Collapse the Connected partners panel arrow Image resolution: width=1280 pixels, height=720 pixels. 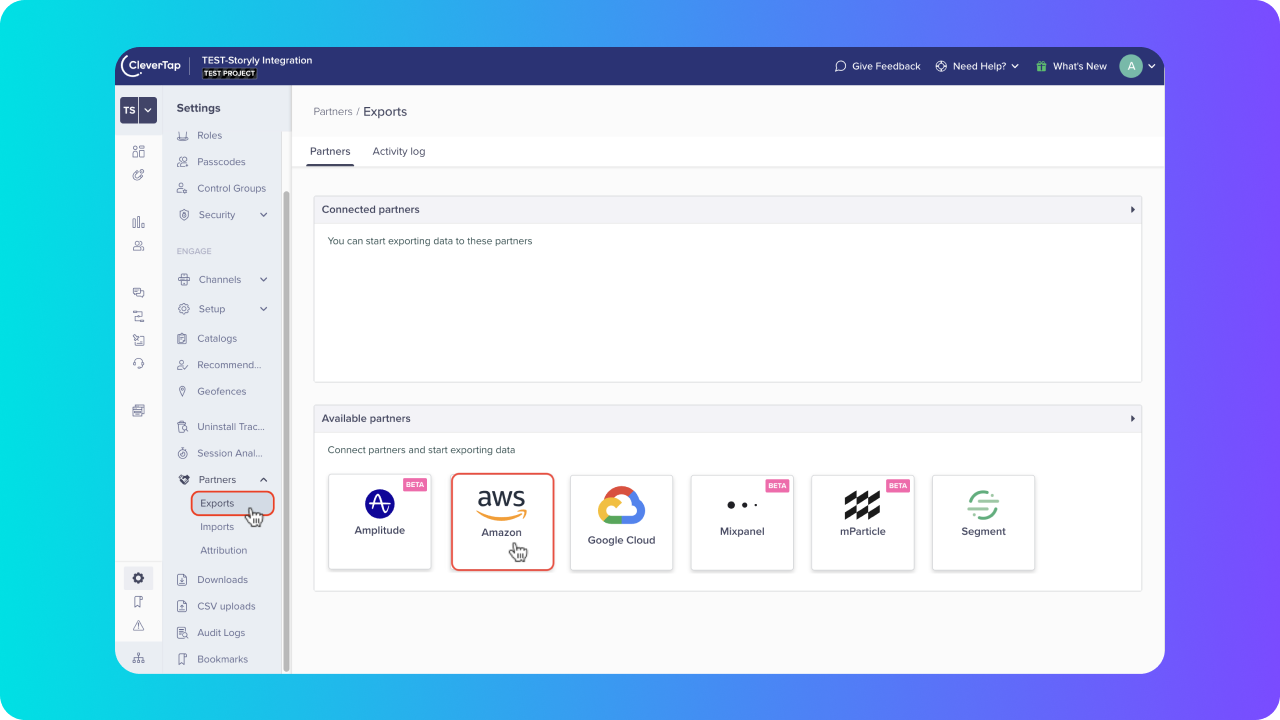1132,210
